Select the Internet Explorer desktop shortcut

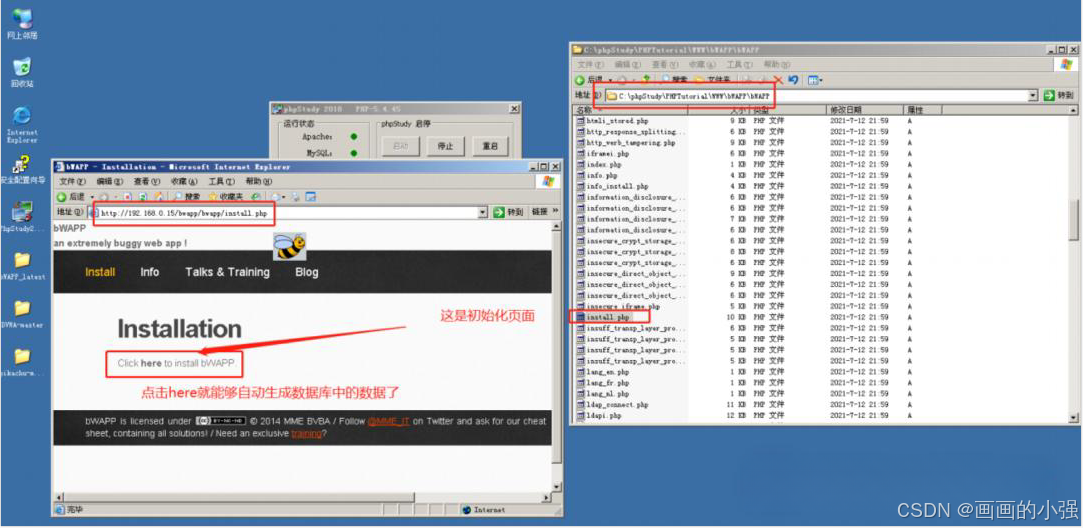22,124
